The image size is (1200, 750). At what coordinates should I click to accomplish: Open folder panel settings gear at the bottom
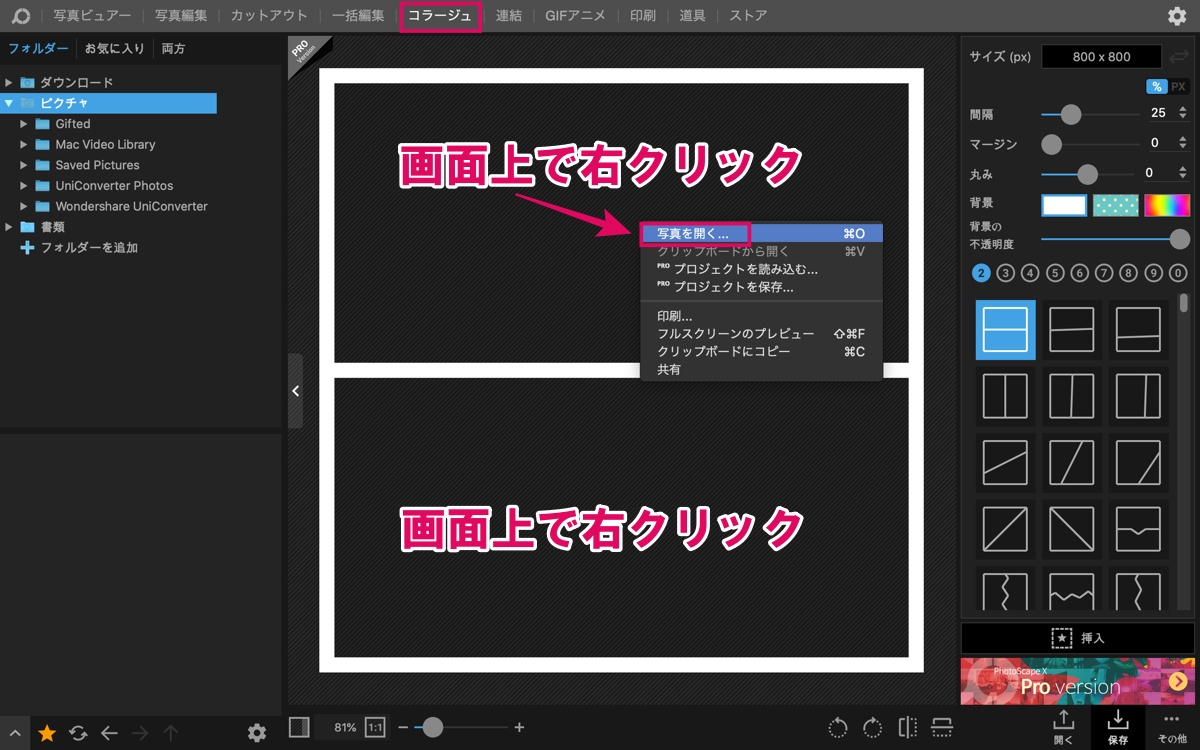257,733
